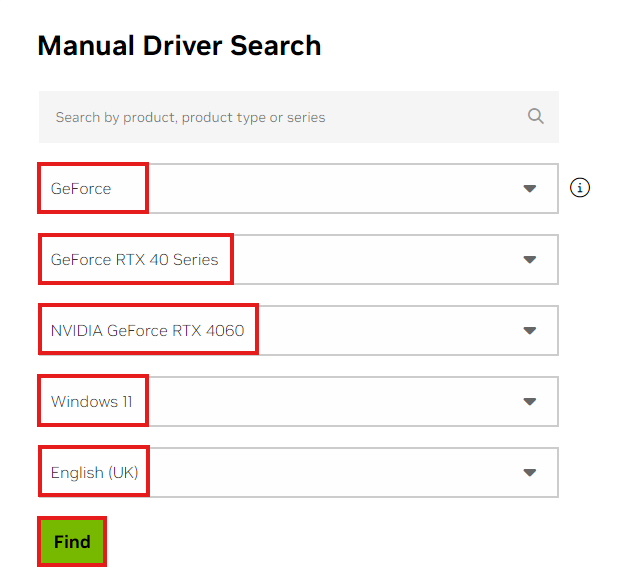
Task: Open the Windows 11 operating system dropdown
Action: [298, 401]
